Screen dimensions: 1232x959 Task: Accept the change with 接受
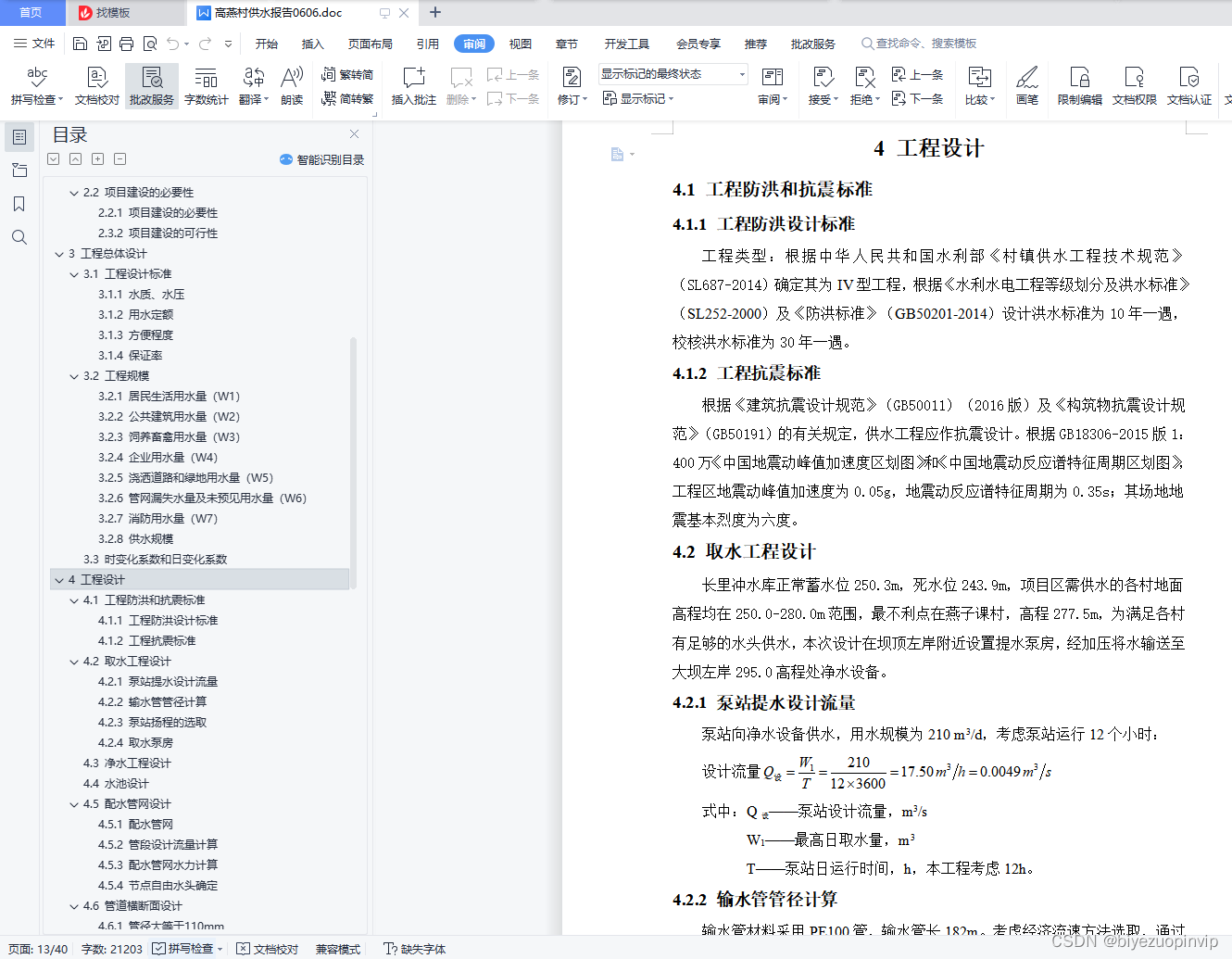point(823,86)
